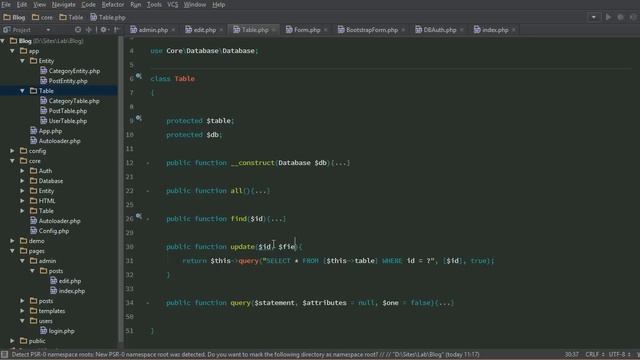Expand the templates folder under pages
Image resolution: width=640 pixels, height=360 pixels.
[x=22, y=311]
